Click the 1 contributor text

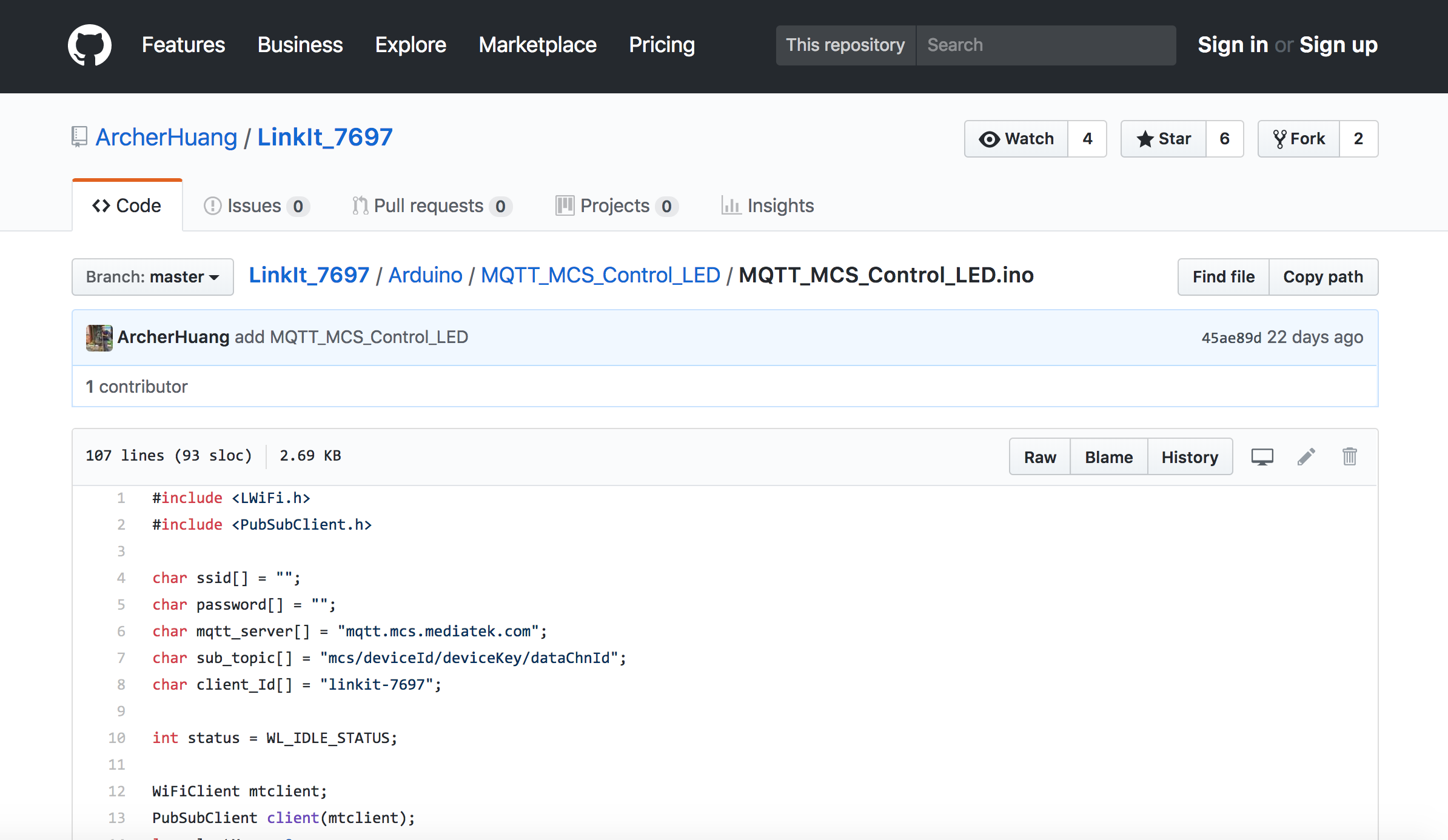coord(136,387)
